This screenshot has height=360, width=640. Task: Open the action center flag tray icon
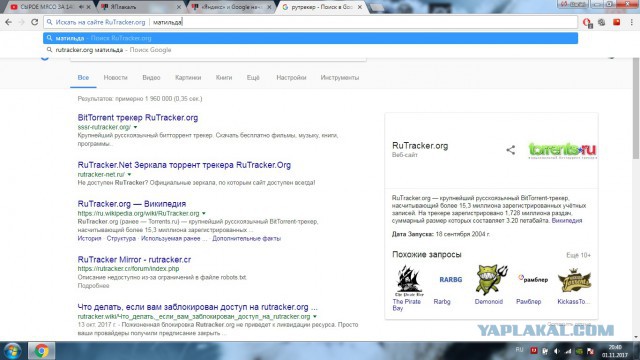coord(590,351)
